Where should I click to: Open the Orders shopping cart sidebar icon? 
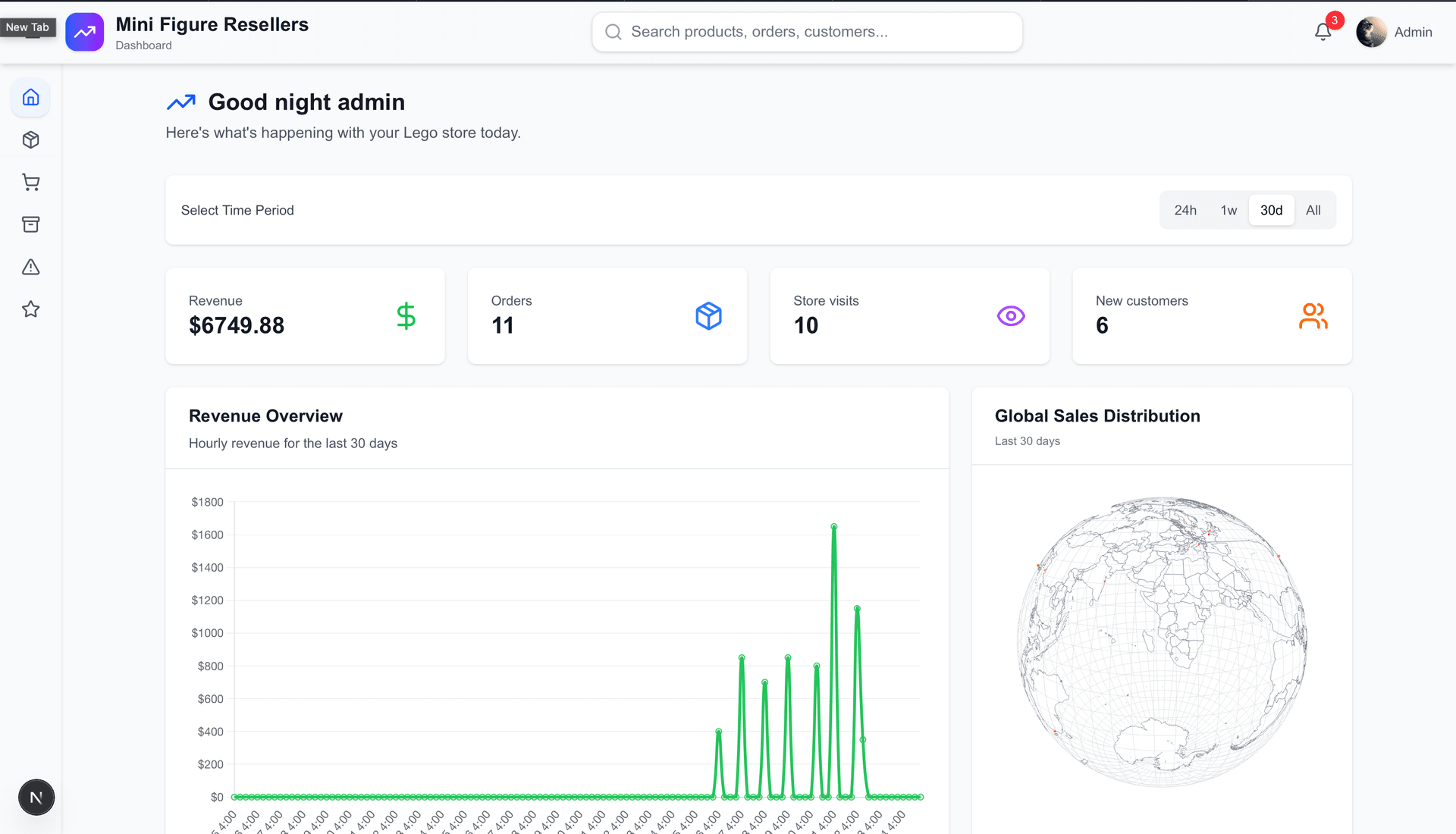tap(30, 182)
